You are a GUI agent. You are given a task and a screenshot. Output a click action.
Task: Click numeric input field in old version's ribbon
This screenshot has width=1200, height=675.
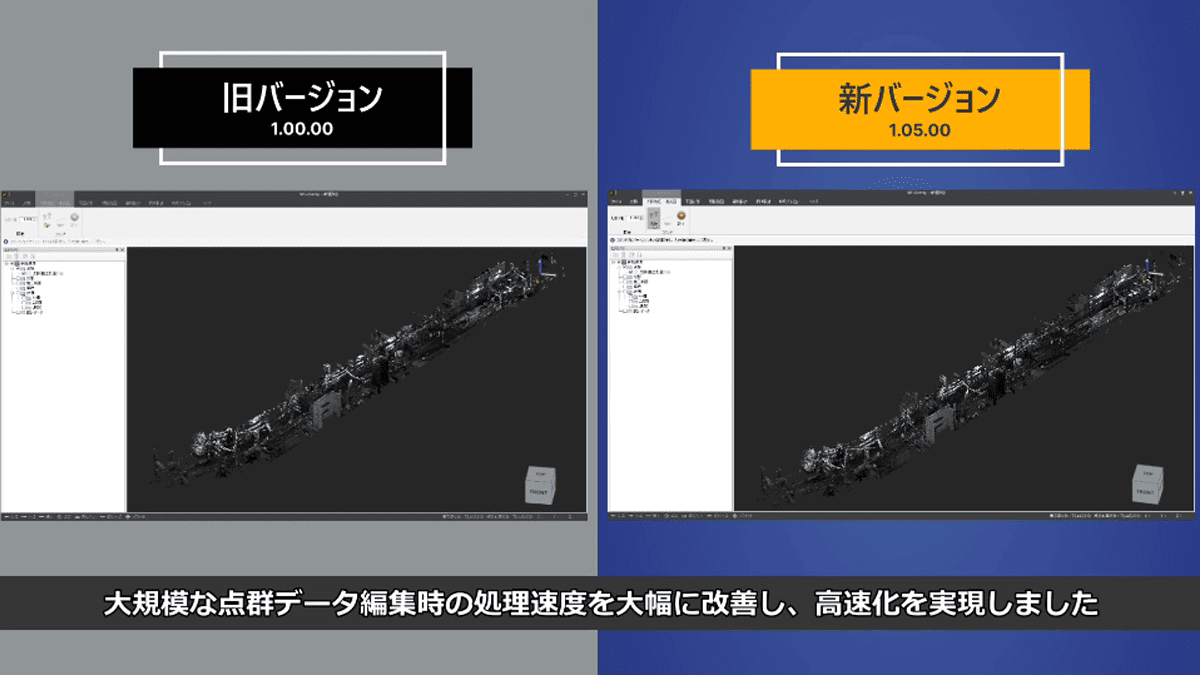pyautogui.click(x=28, y=218)
